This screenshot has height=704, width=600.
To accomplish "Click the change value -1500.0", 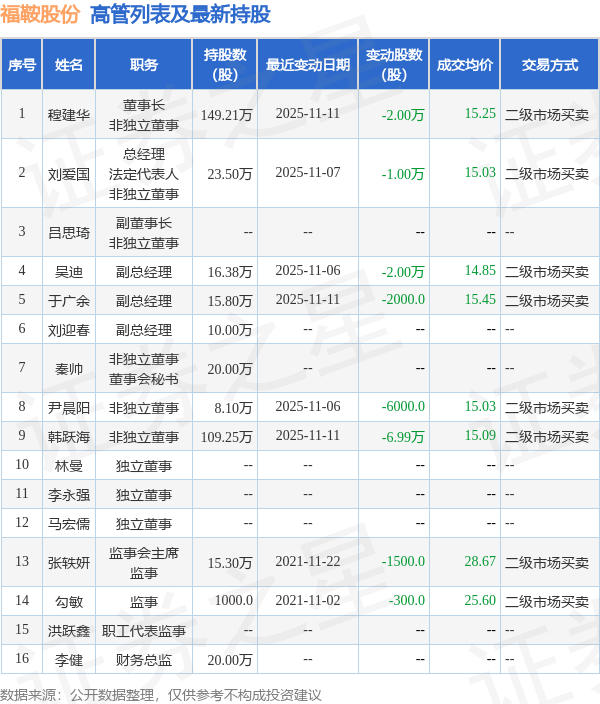I will click(403, 561).
